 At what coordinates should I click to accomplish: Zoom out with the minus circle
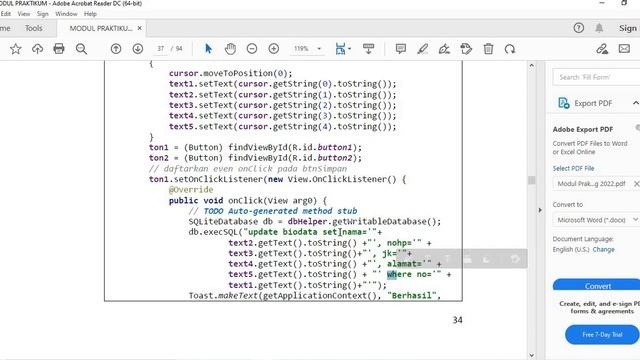252,49
